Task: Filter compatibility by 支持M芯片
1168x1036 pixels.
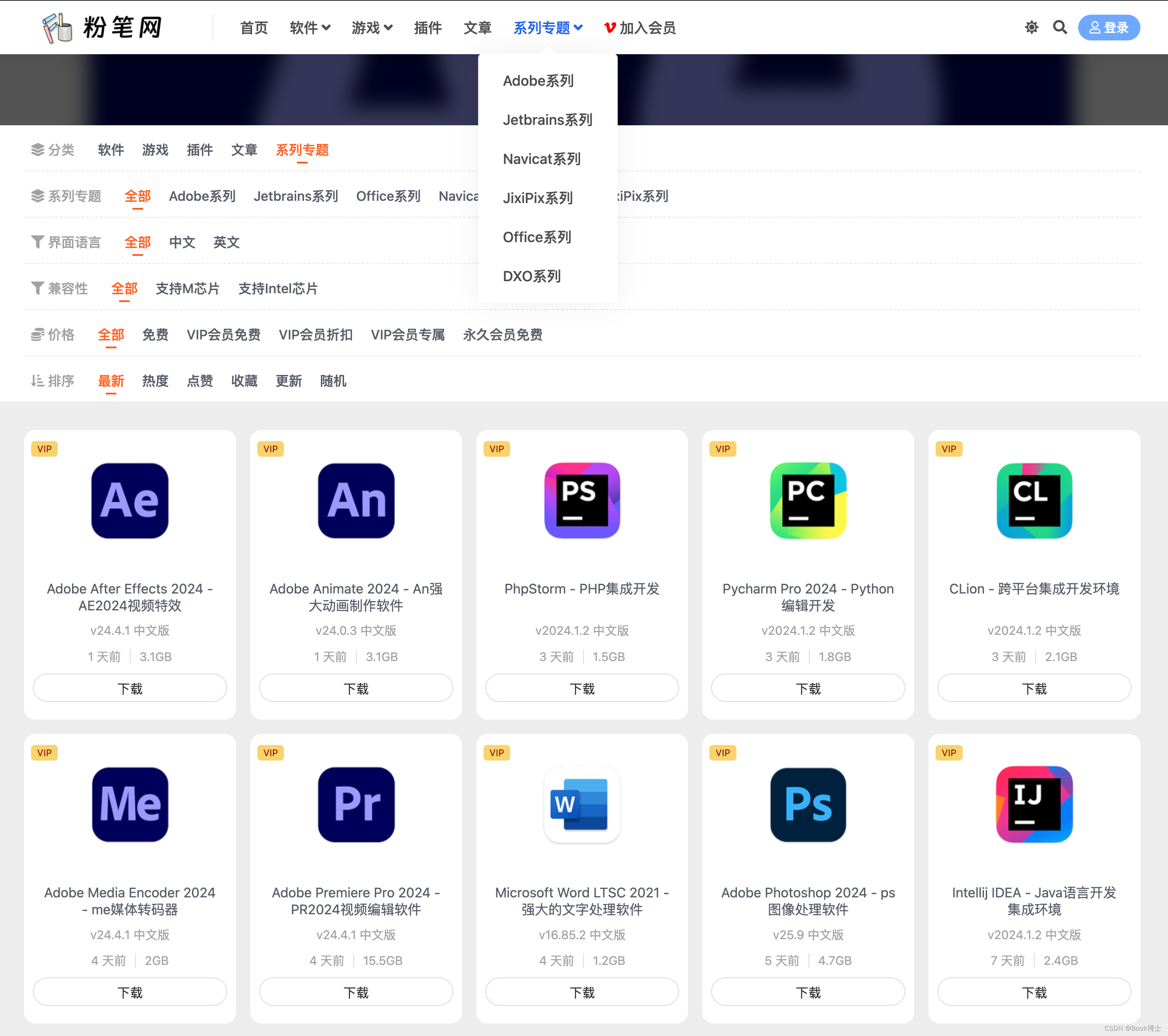Action: [188, 288]
